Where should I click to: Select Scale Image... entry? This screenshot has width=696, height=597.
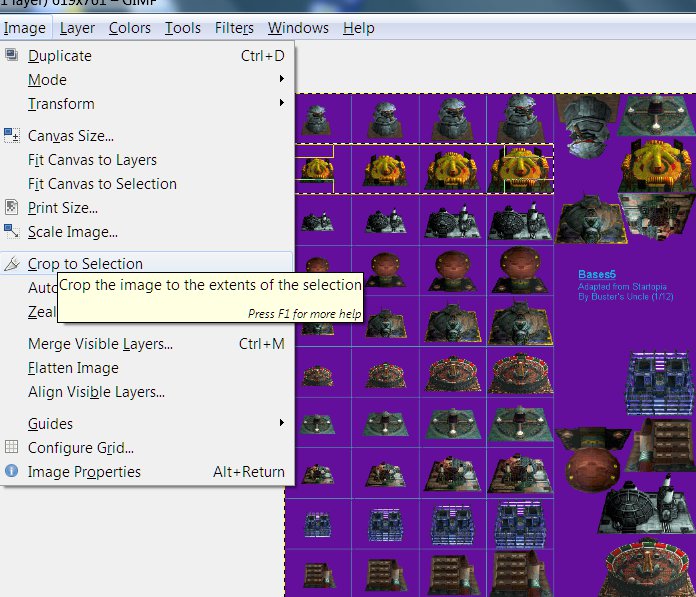[x=146, y=231]
